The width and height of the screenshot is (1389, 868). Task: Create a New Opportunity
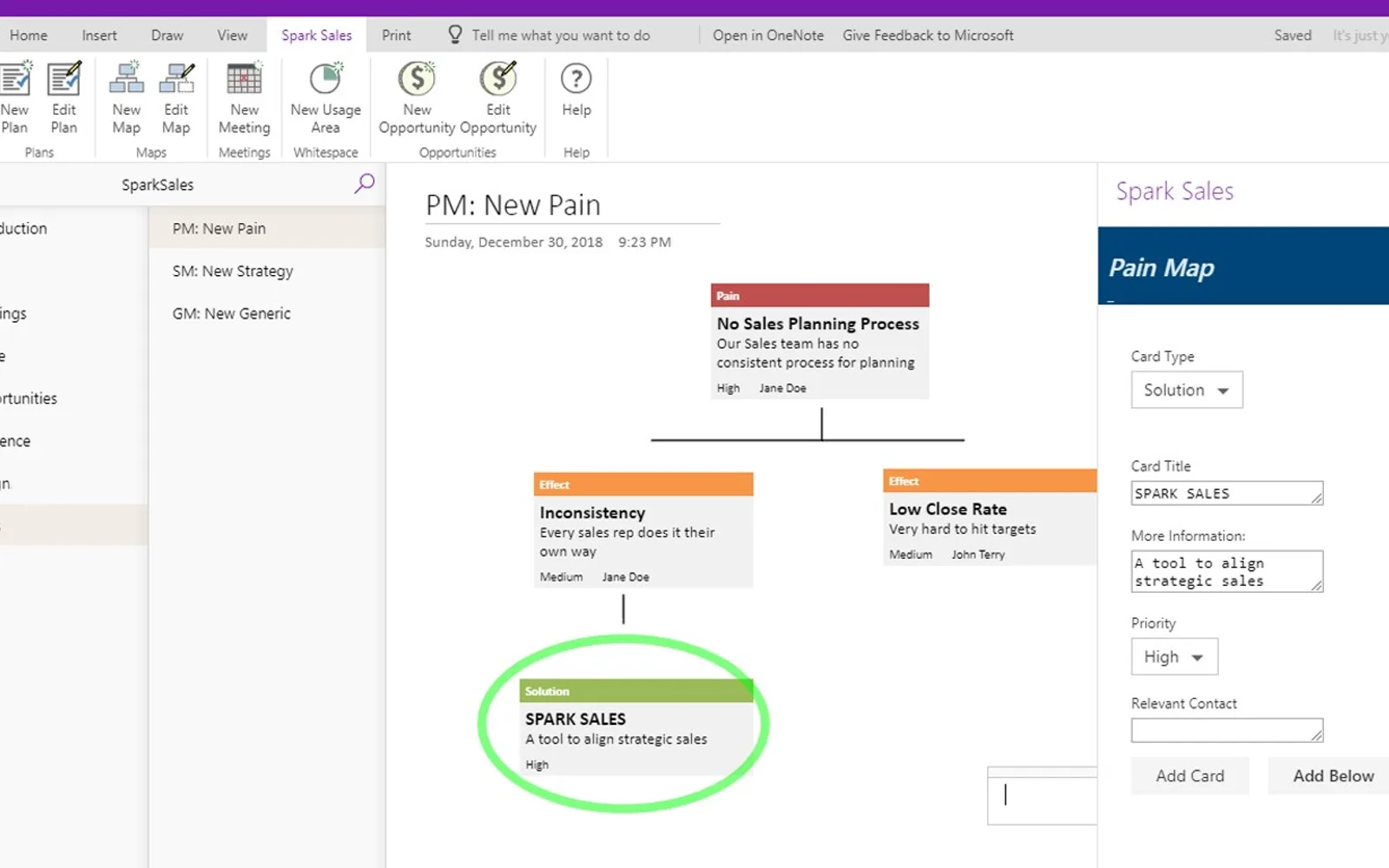coord(417,97)
